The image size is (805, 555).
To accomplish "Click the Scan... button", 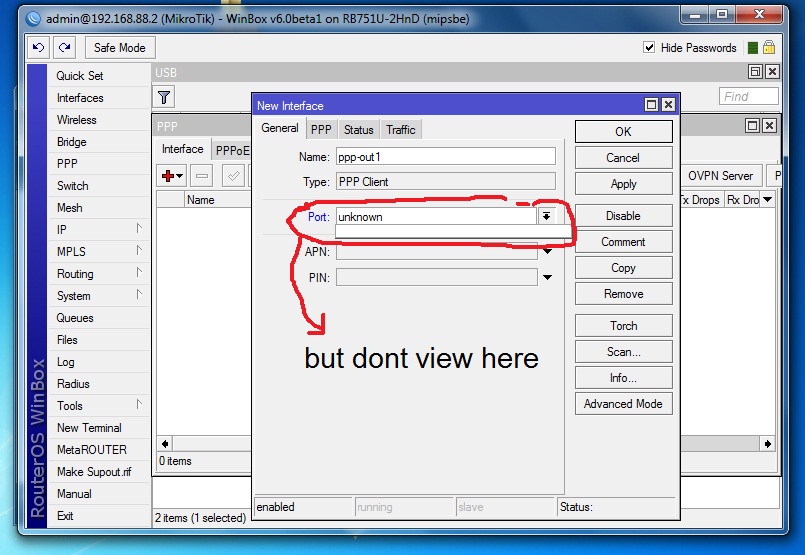I will tap(623, 352).
